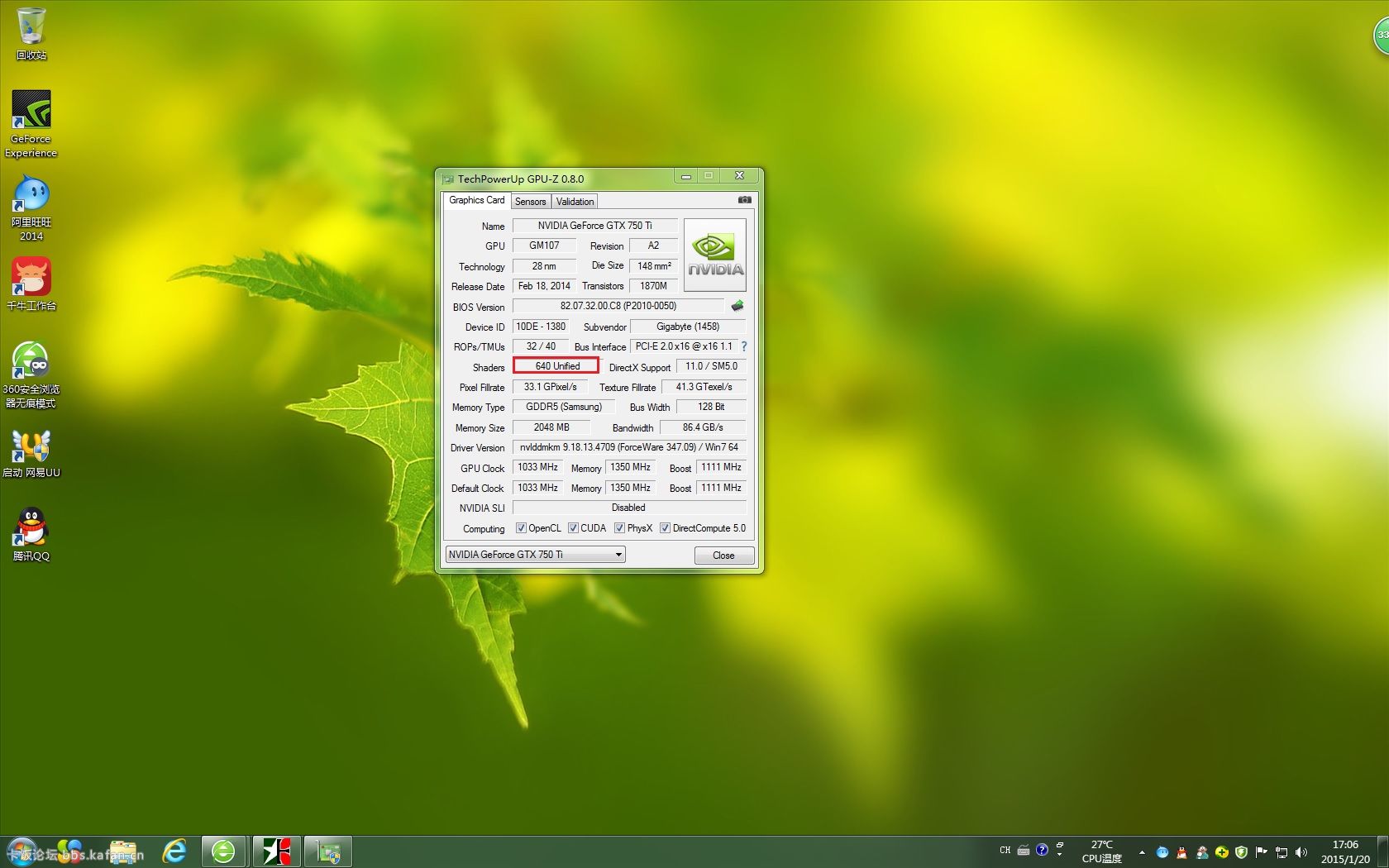Click the BIOS save chip icon
This screenshot has height=868, width=1389.
pos(737,306)
